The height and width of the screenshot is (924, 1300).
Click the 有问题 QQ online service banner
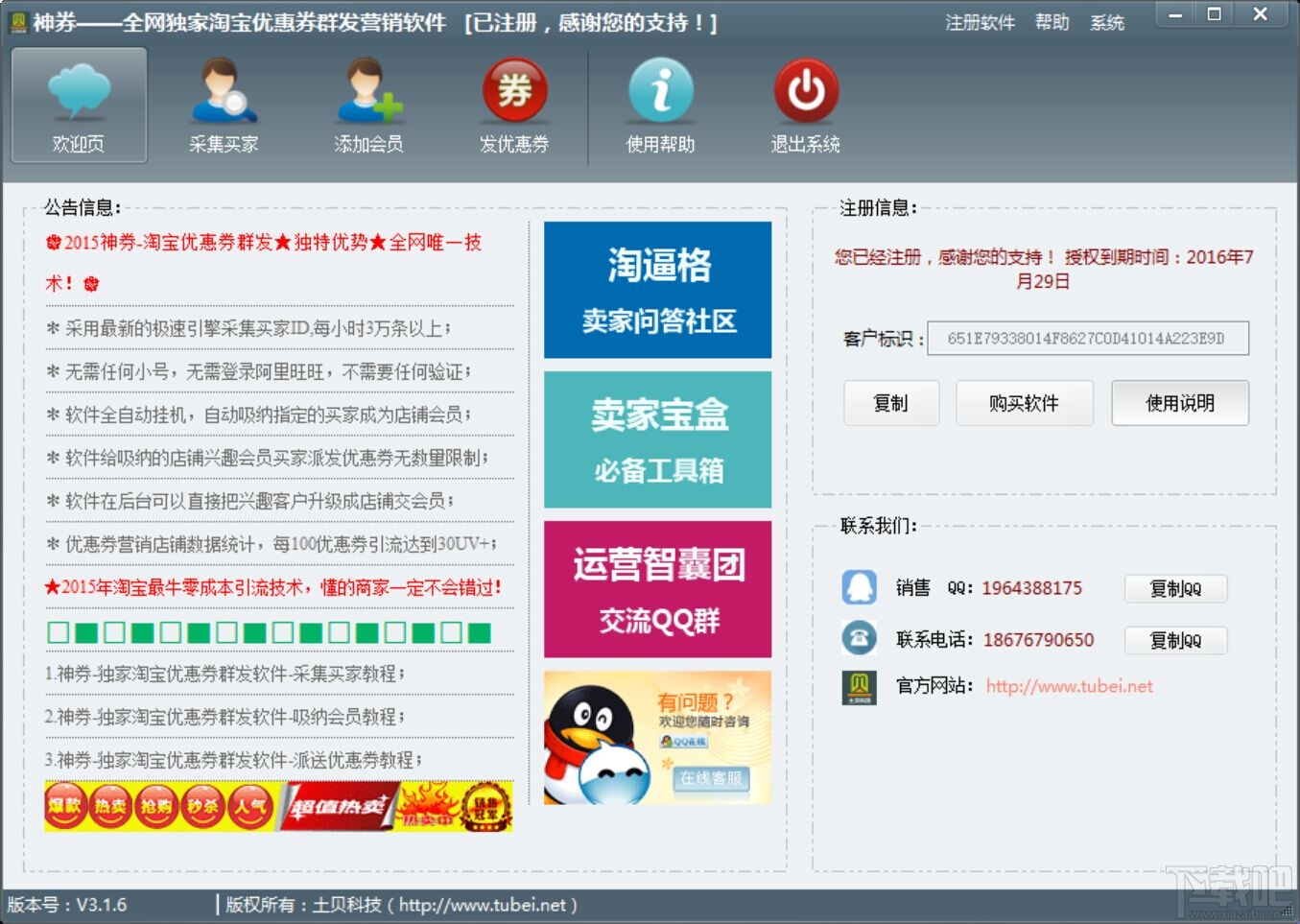(658, 738)
